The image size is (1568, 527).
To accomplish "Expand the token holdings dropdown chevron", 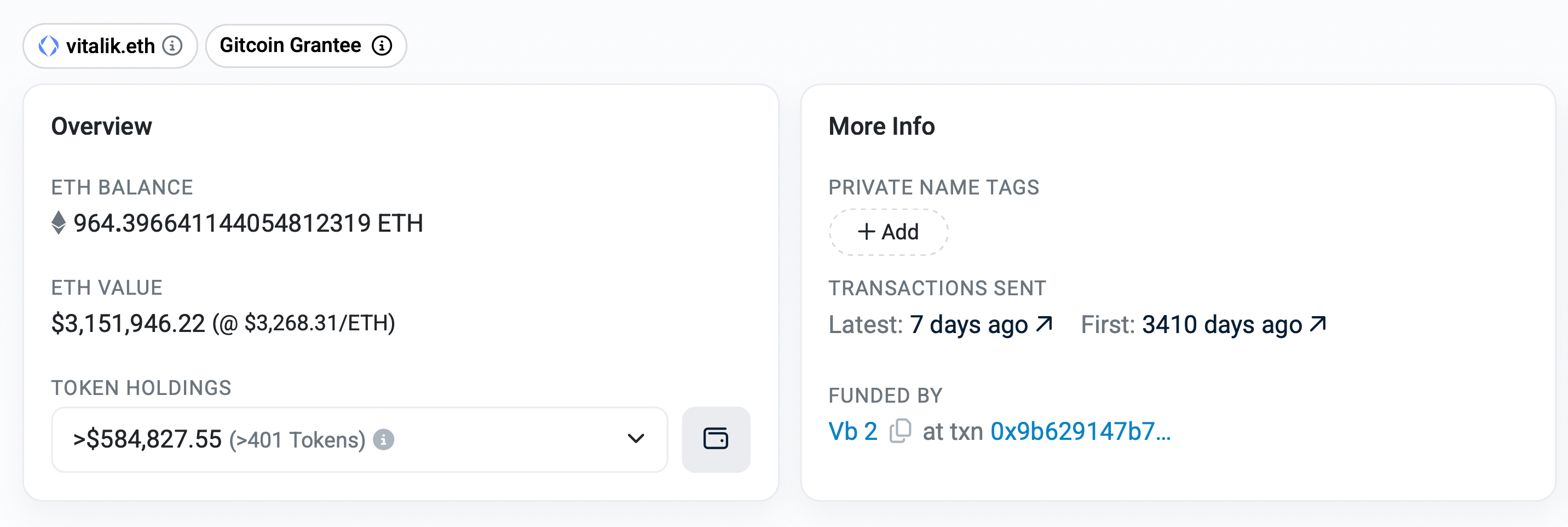I will [x=636, y=439].
